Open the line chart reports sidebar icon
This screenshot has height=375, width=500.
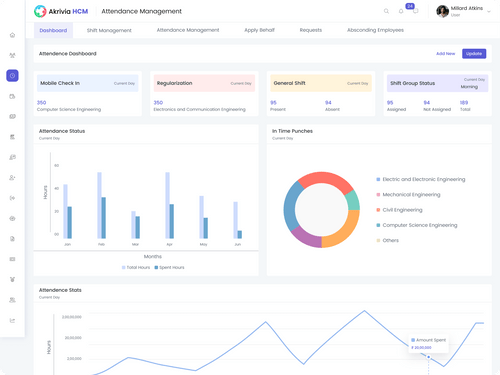[x=12, y=320]
